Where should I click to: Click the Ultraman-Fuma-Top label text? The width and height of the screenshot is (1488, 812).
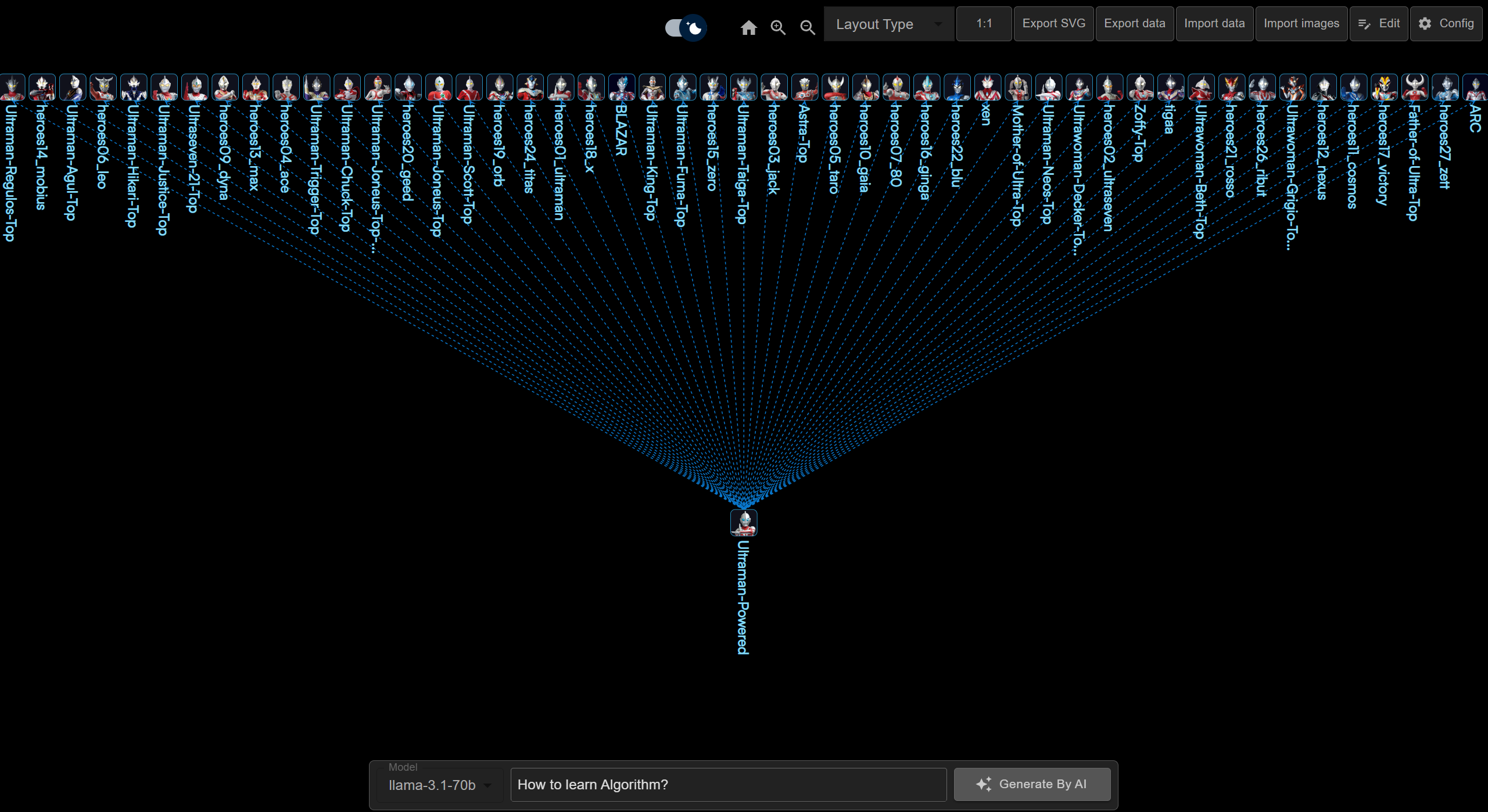(682, 165)
